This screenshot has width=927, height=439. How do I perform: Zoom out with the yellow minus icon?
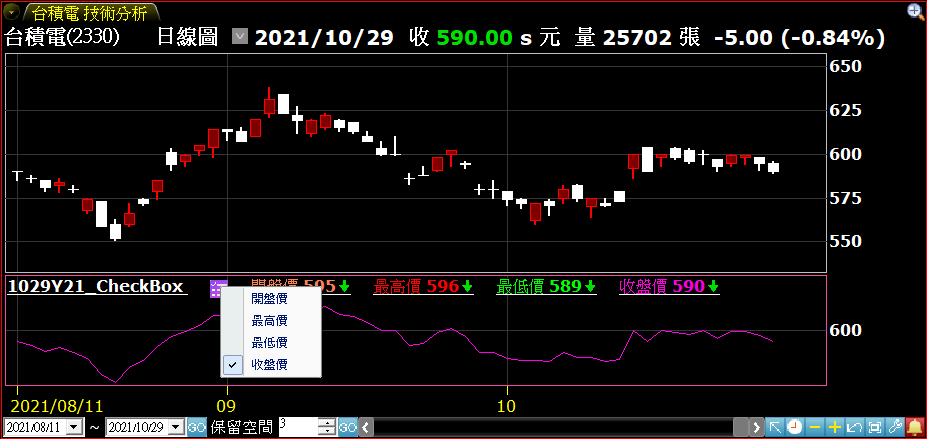point(815,427)
